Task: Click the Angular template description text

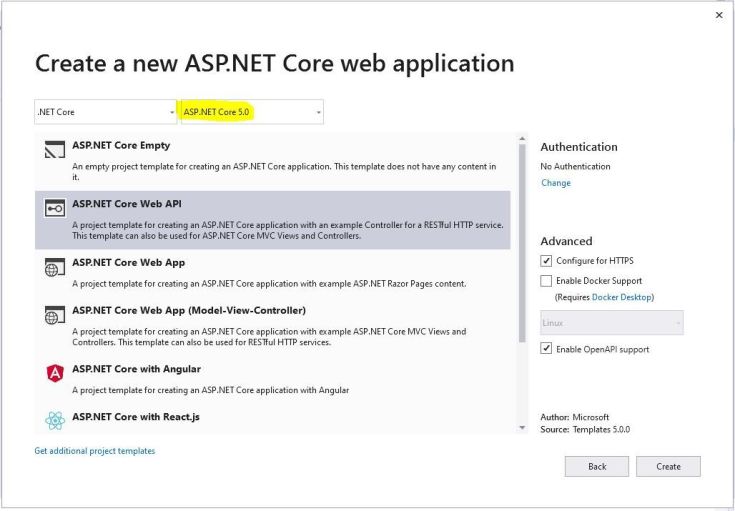Action: tap(210, 390)
